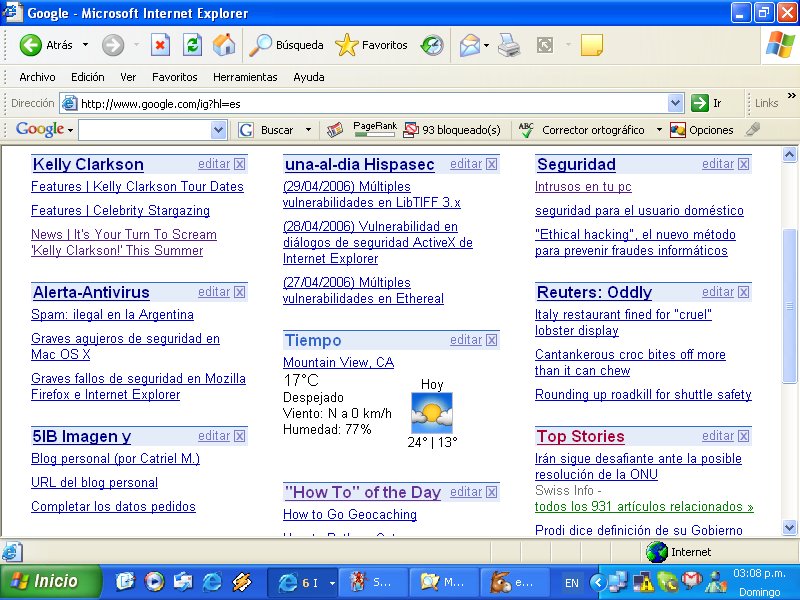This screenshot has height=600, width=800.
Task: Expand the address bar URL dropdown
Action: point(675,103)
